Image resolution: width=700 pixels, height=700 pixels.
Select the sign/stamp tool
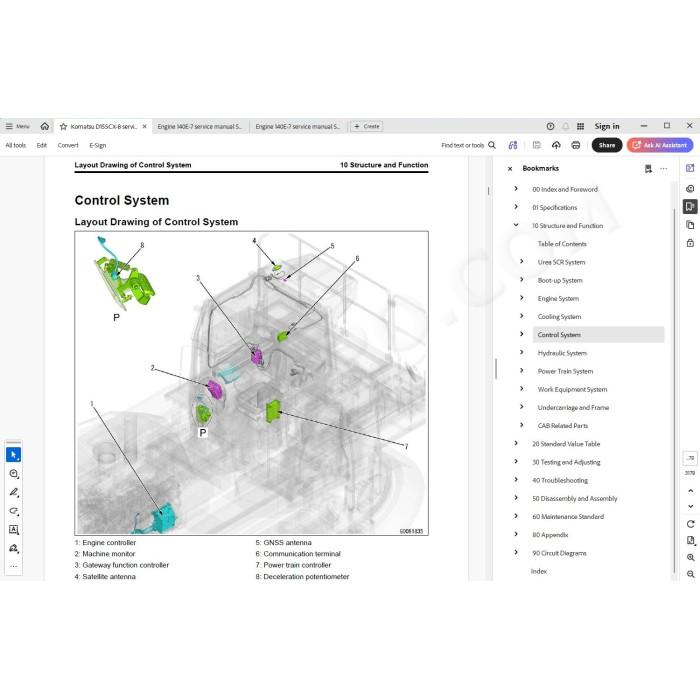tap(13, 548)
